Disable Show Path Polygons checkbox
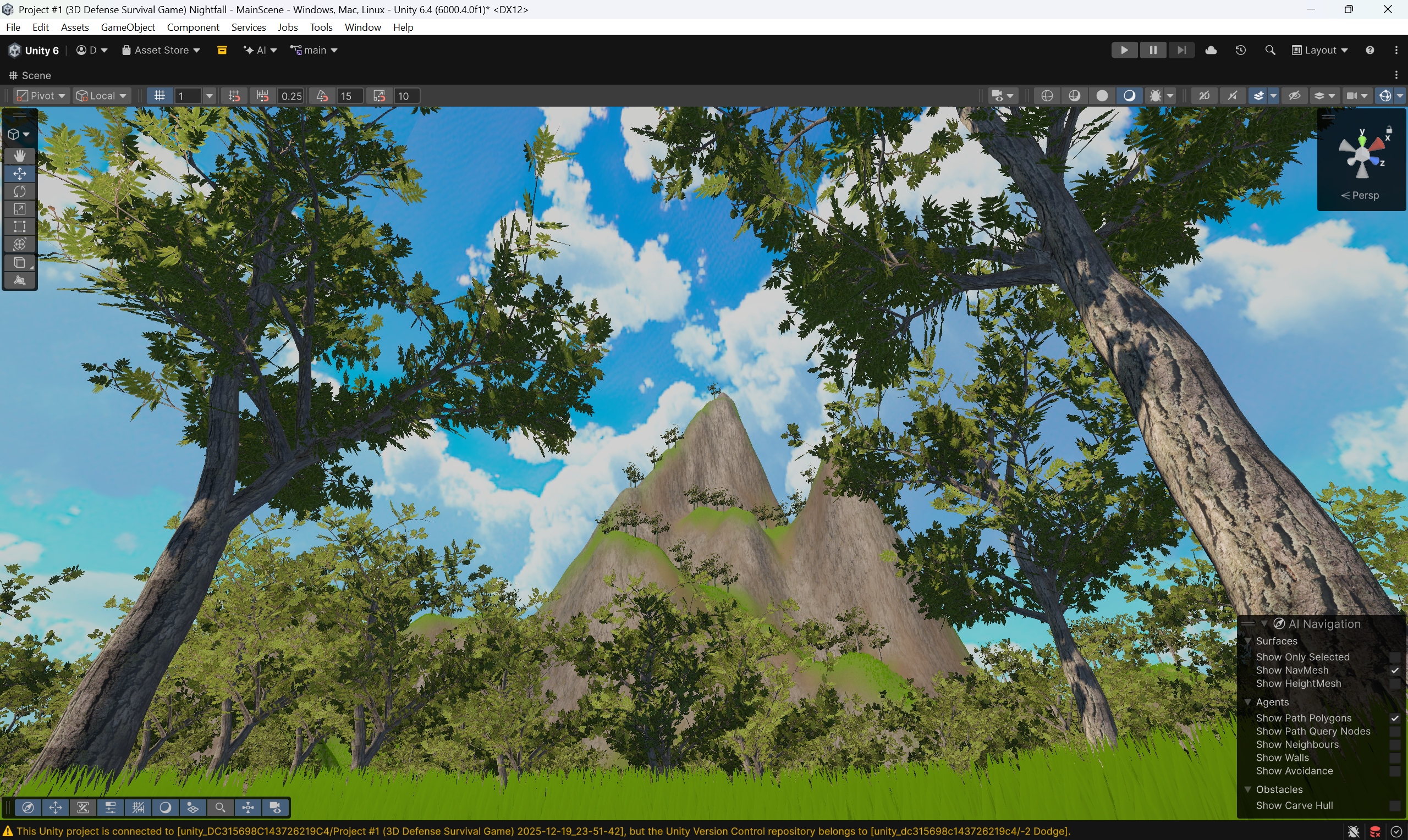This screenshot has width=1408, height=840. point(1394,718)
